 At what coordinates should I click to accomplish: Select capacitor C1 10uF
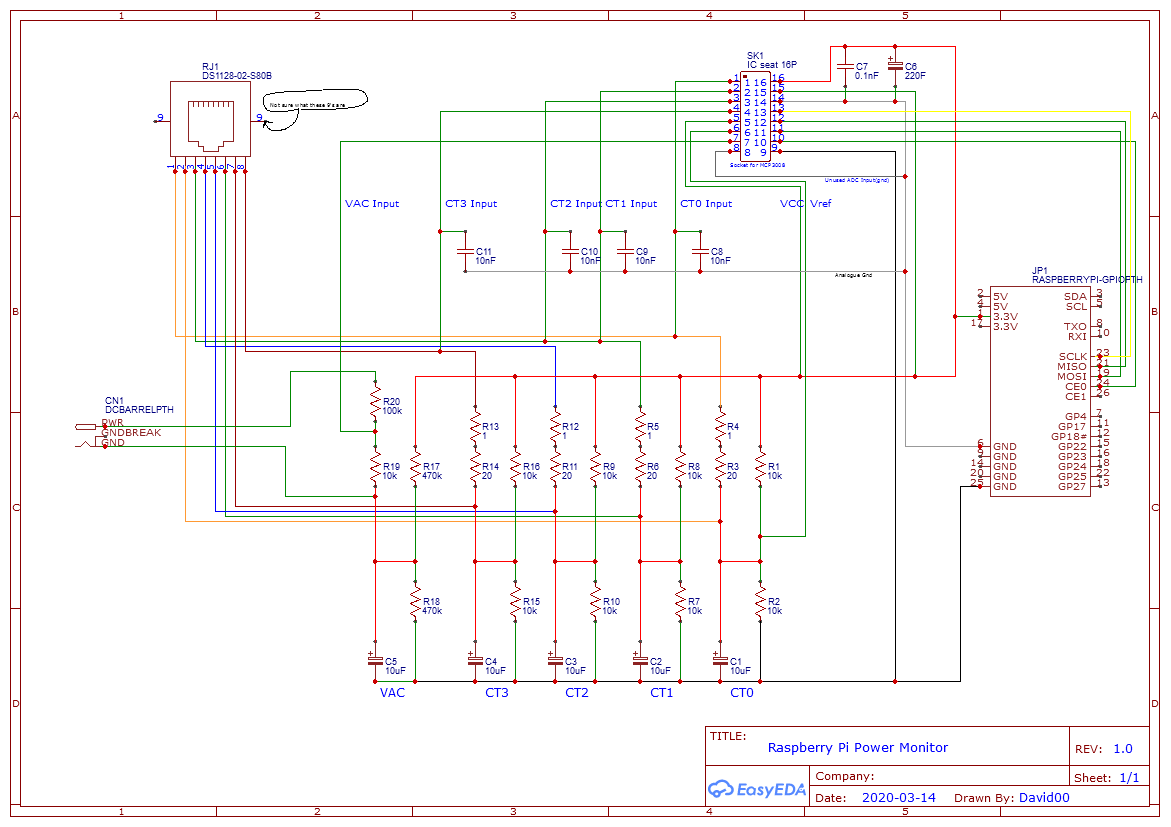point(719,660)
